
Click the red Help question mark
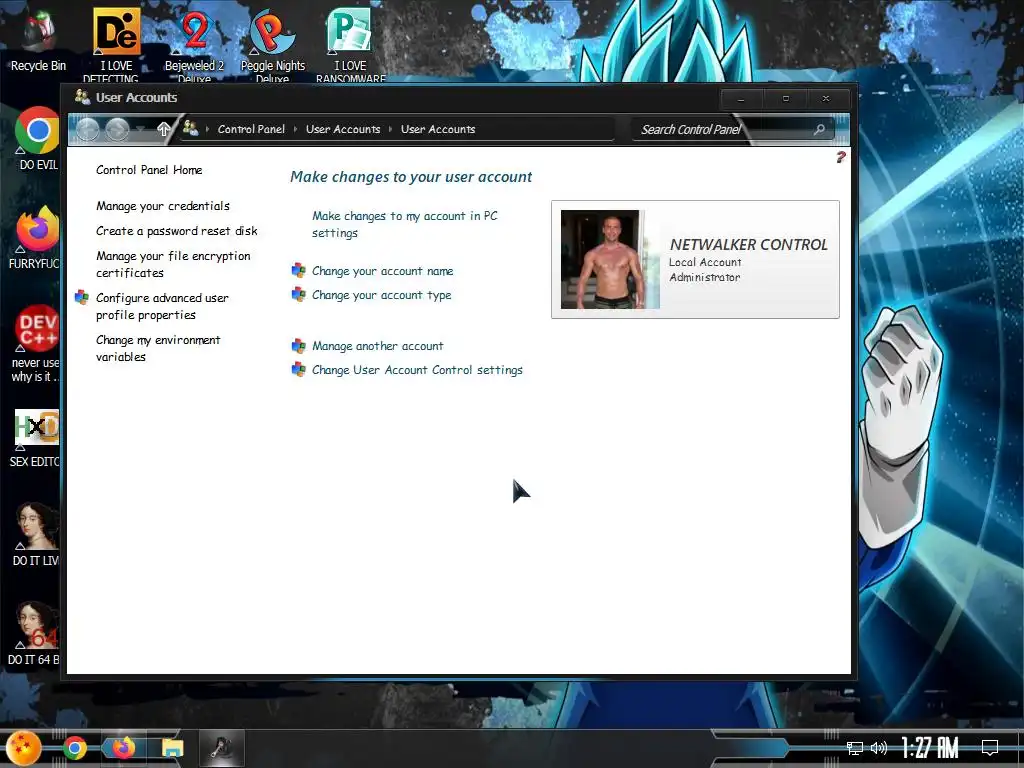(840, 157)
